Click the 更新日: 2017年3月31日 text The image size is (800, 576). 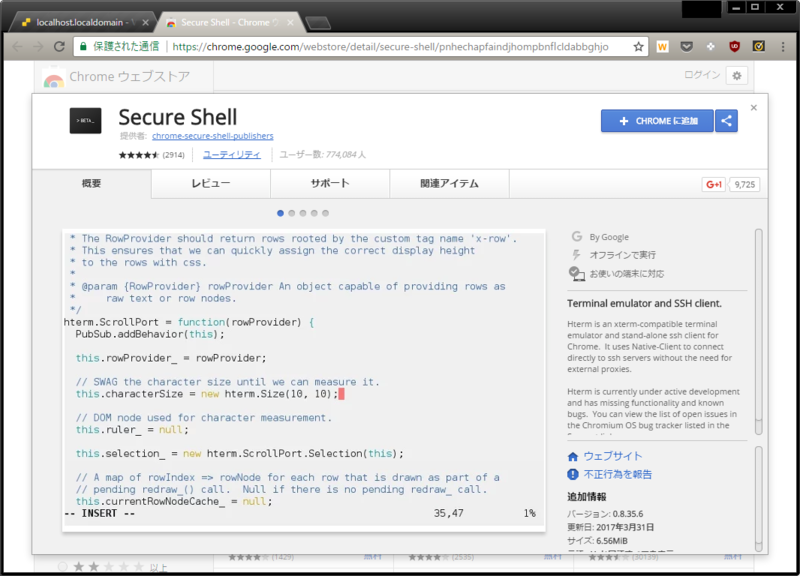point(611,528)
